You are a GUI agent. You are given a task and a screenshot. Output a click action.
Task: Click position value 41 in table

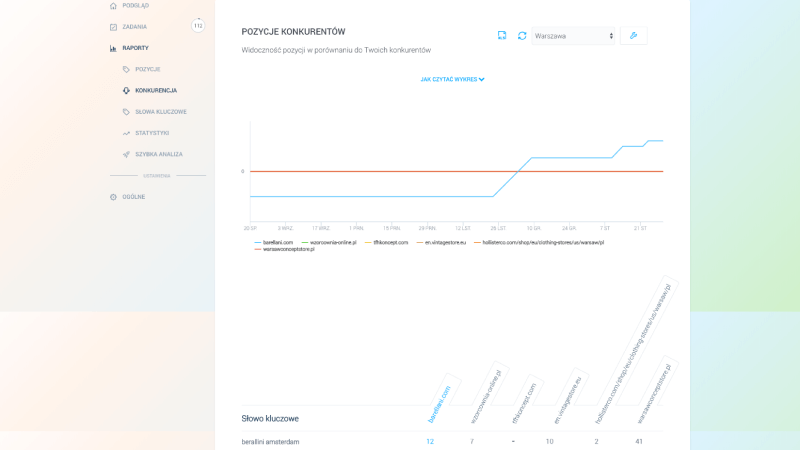click(x=639, y=442)
